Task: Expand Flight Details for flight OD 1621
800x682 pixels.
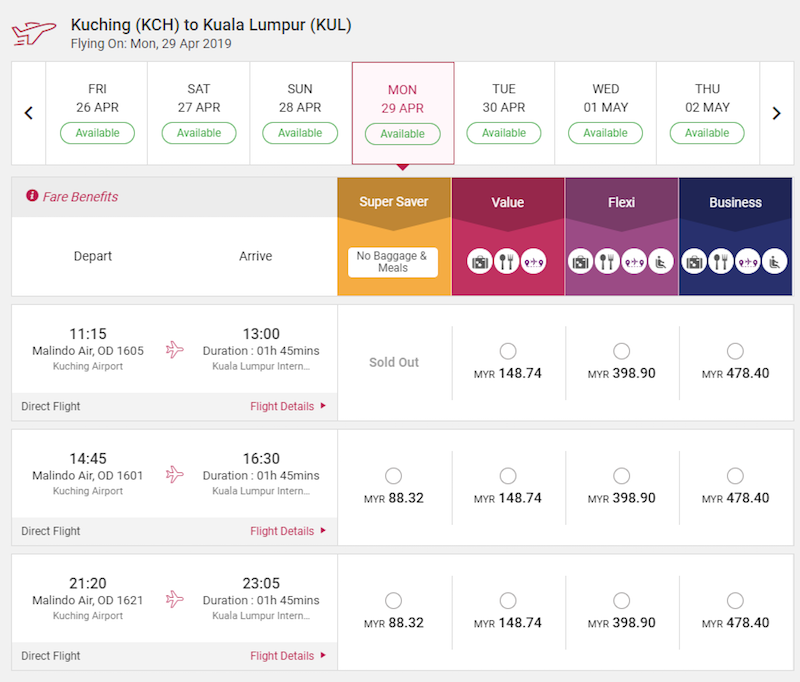Action: [288, 656]
